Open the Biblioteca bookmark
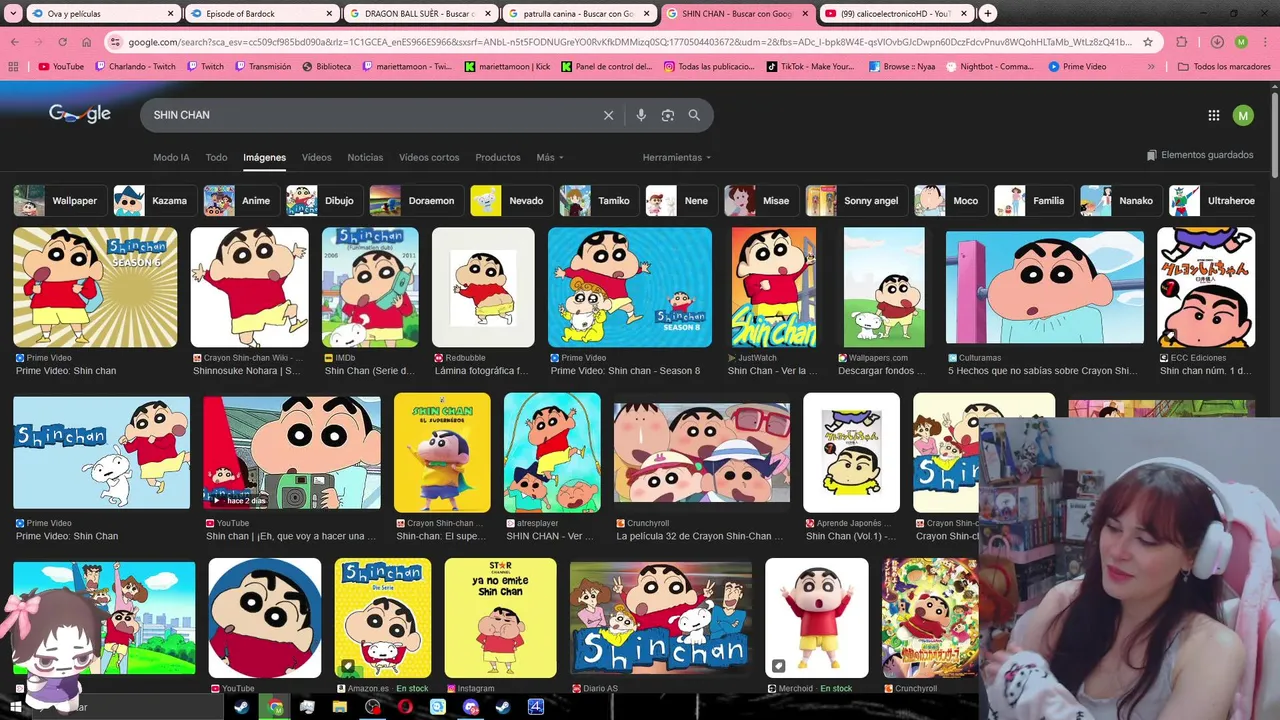Image resolution: width=1280 pixels, height=720 pixels. 326,67
